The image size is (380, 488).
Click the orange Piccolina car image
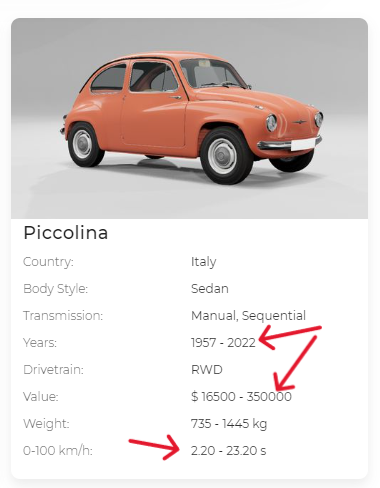pyautogui.click(x=189, y=118)
